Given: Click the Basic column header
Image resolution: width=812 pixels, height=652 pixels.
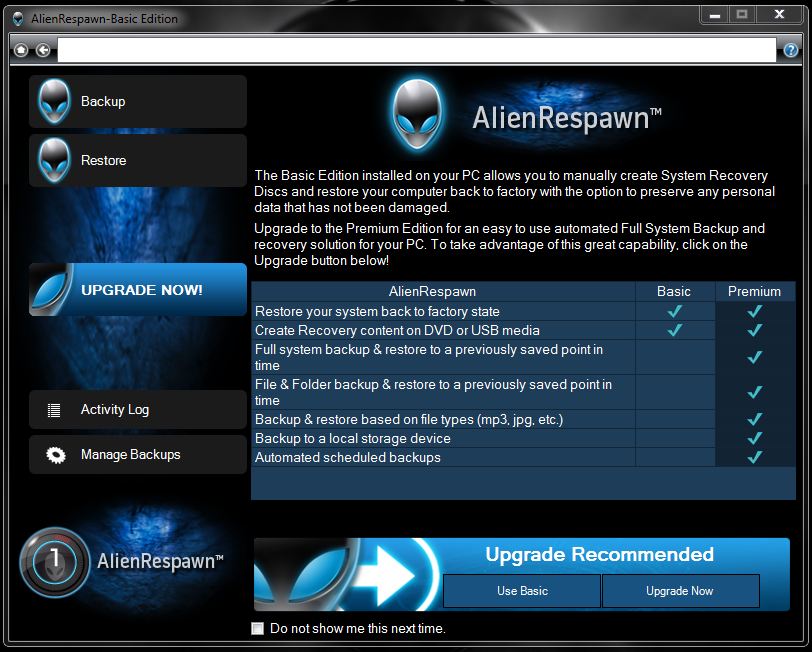Looking at the screenshot, I should pyautogui.click(x=674, y=292).
